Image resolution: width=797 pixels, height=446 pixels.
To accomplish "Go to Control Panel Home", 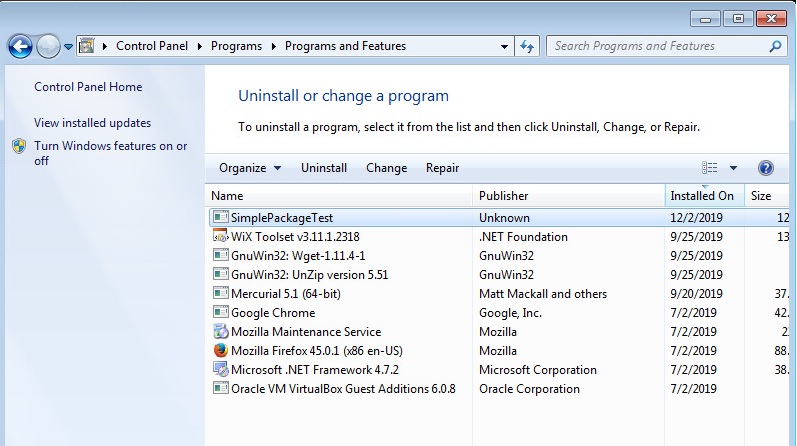I will (88, 87).
